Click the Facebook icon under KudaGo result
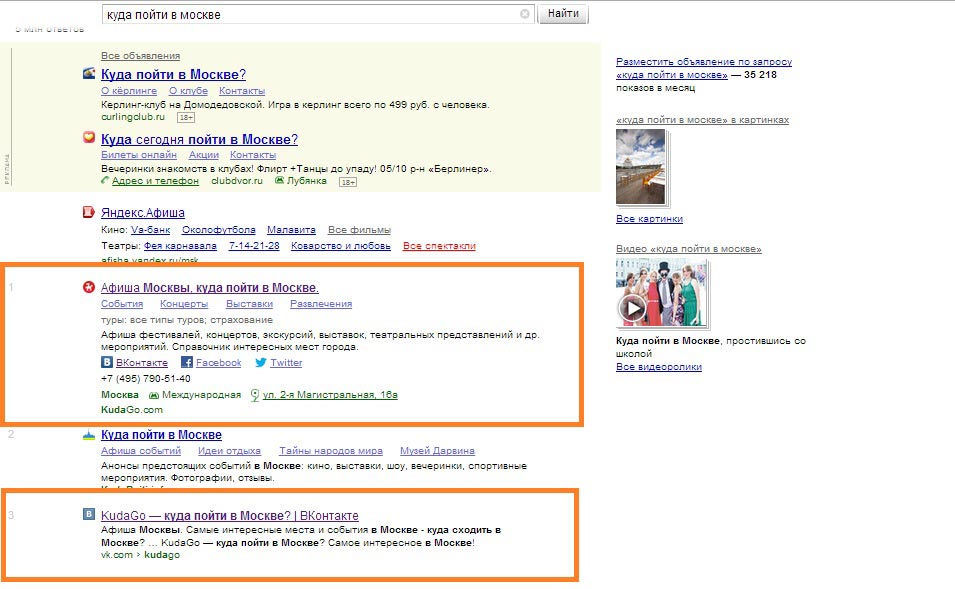Screen dimensions: 955x589 click(x=187, y=363)
